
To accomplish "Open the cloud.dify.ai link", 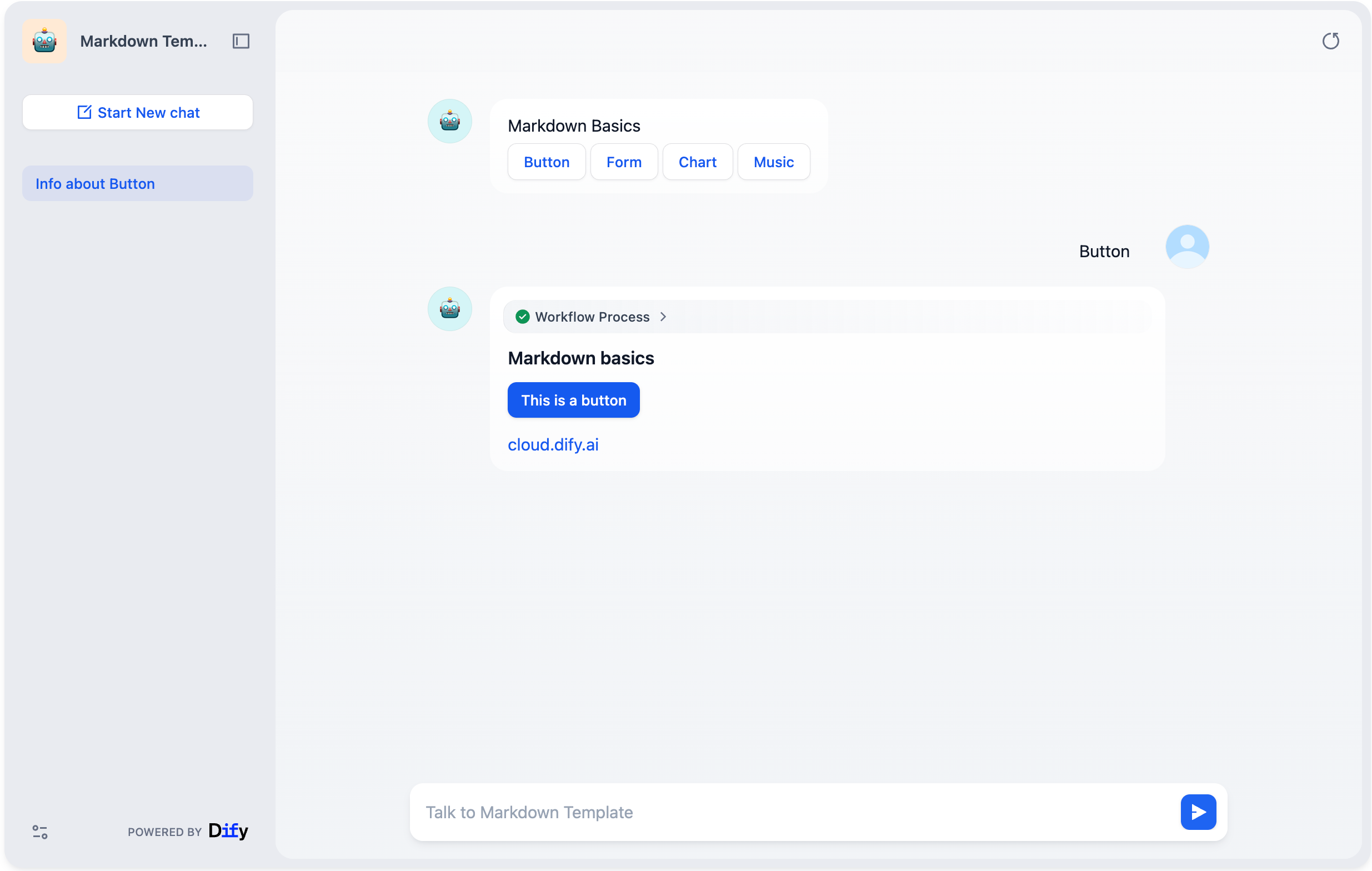I will [553, 444].
